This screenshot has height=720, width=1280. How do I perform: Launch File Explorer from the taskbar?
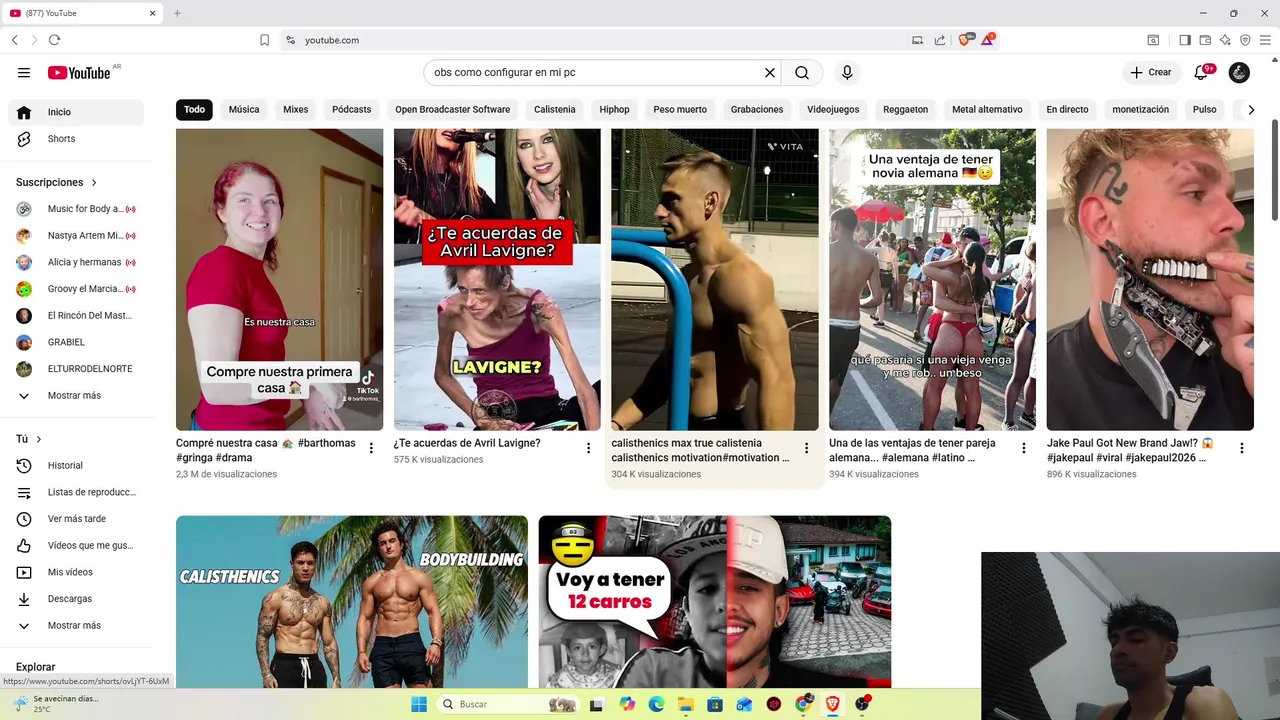pos(685,704)
